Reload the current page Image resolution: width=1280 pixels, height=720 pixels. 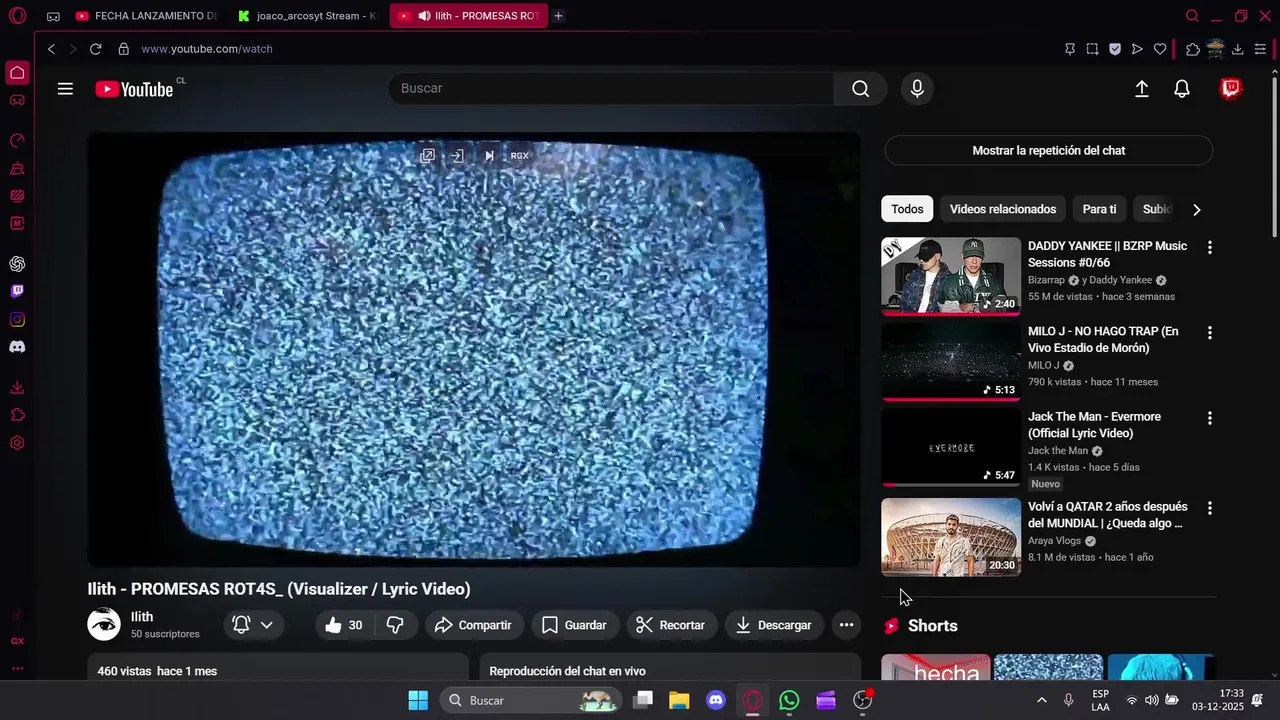pyautogui.click(x=95, y=49)
